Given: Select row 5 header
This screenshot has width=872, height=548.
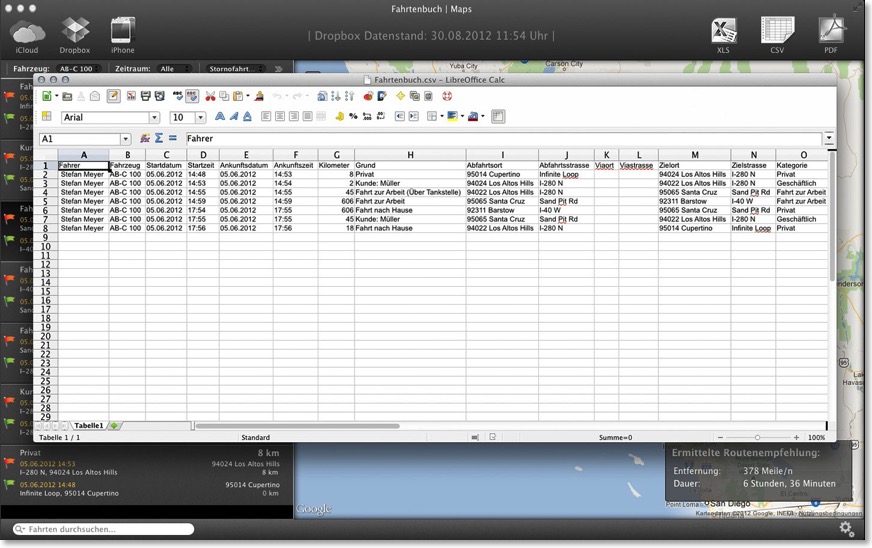Looking at the screenshot, I should [x=46, y=201].
